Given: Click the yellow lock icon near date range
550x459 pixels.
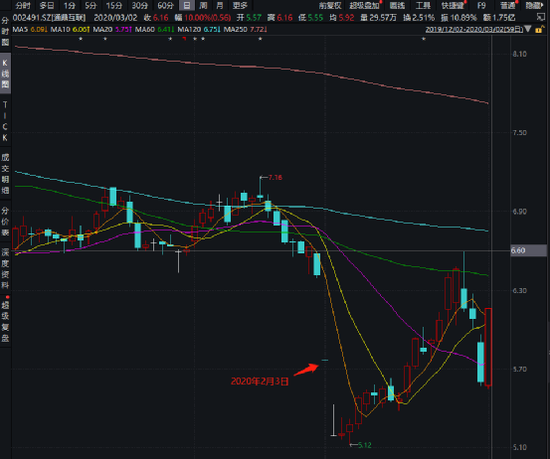Looking at the screenshot, I should click(x=538, y=30).
